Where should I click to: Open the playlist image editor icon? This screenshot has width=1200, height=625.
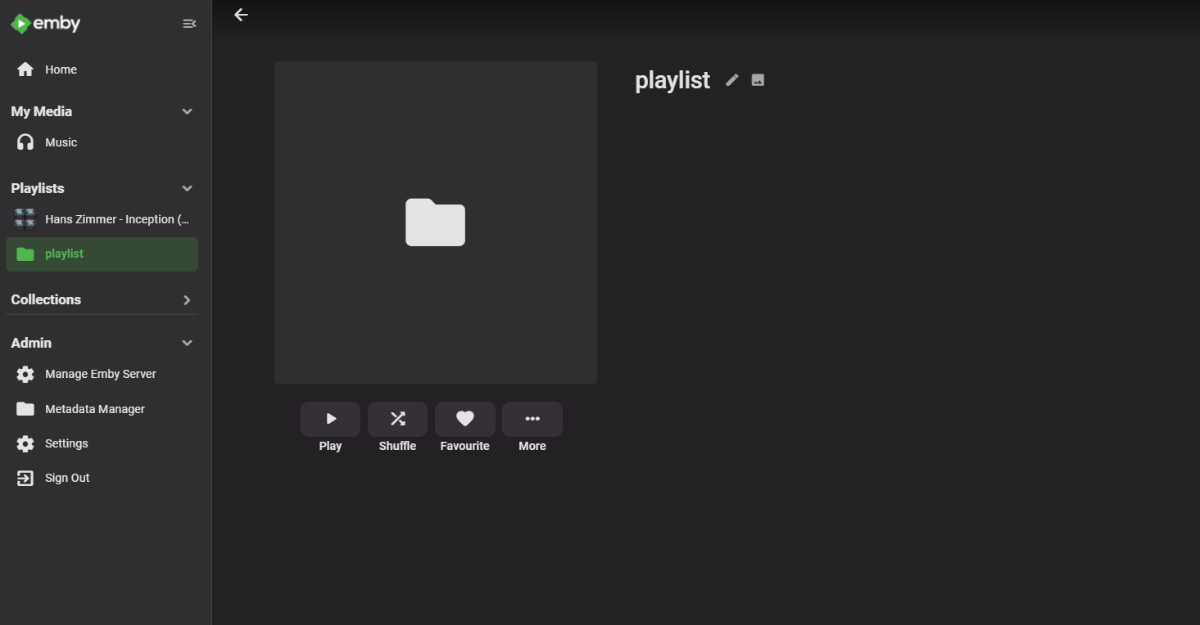[x=757, y=79]
